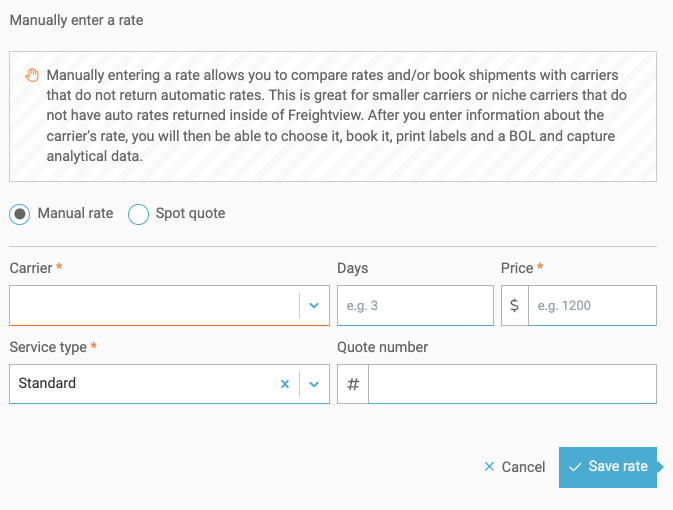Clear Standard service type with x icon
Screen dimensions: 673x510
(x=284, y=383)
